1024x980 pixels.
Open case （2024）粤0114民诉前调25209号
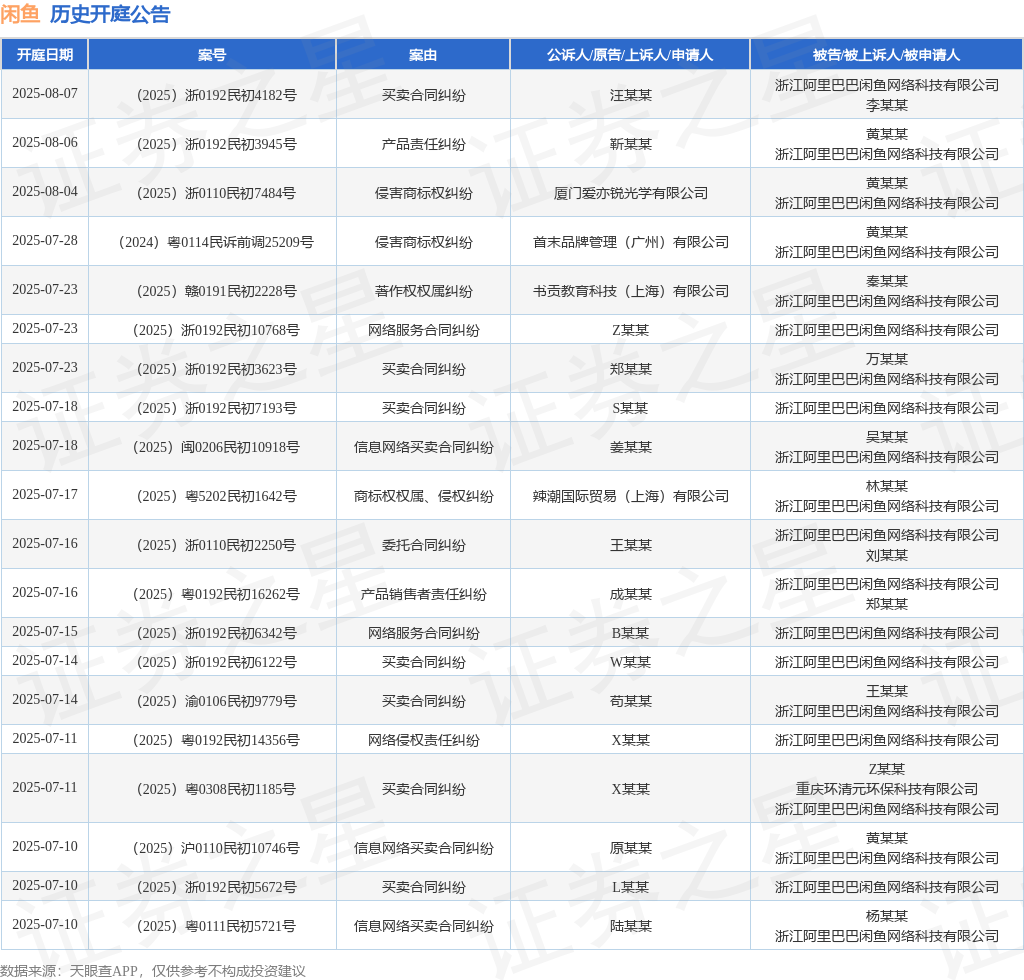(212, 242)
